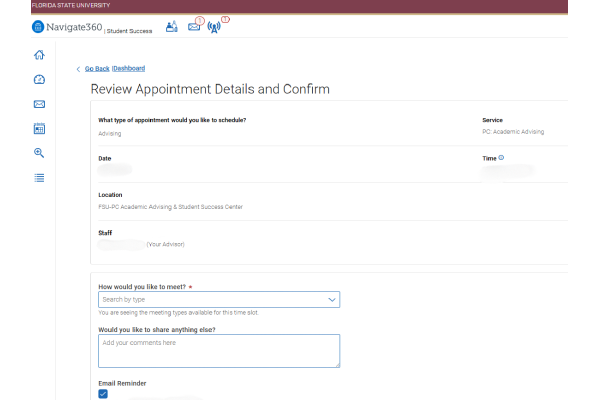Click the Time info help icon

501,157
